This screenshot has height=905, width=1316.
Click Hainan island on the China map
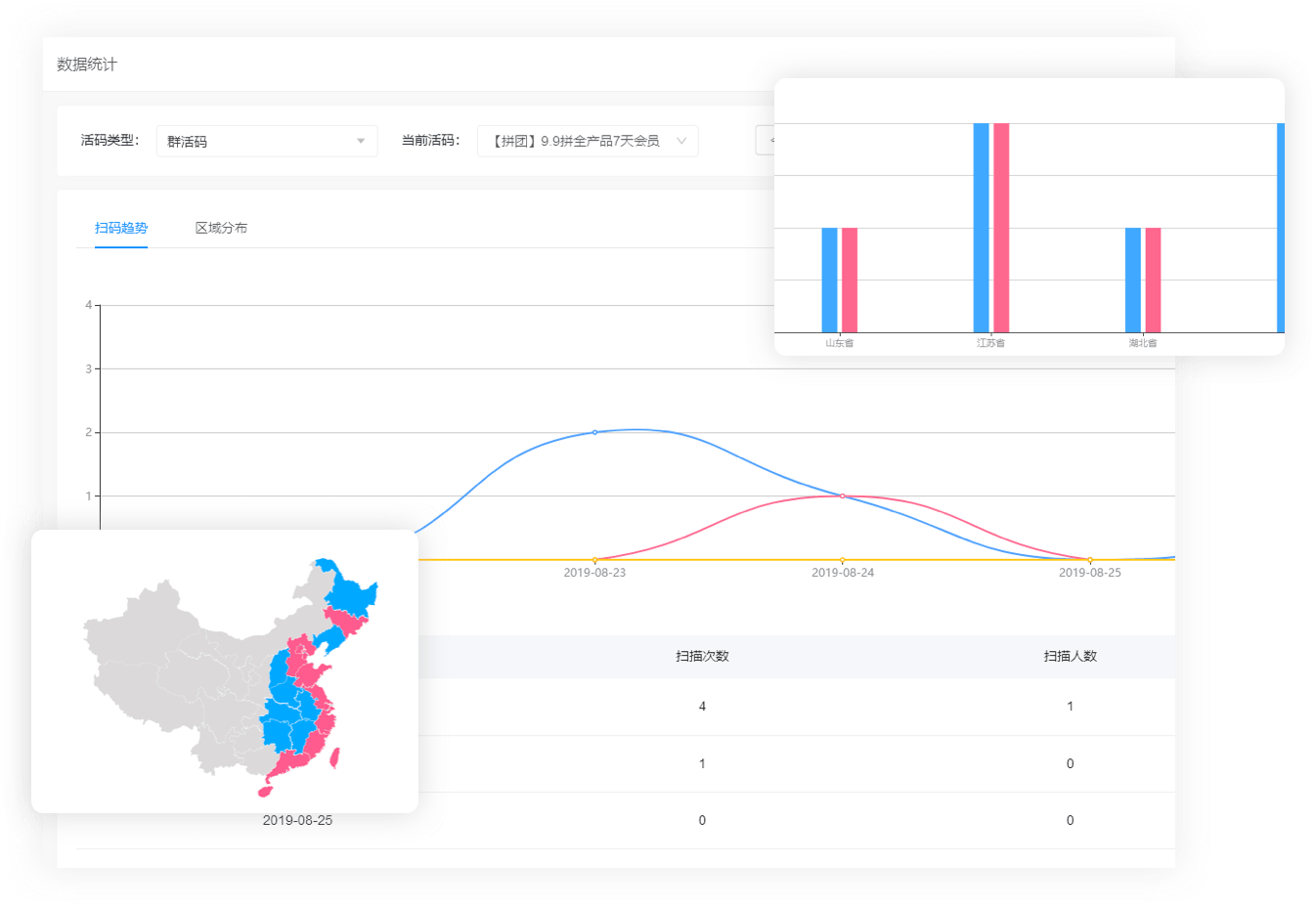pos(265,791)
